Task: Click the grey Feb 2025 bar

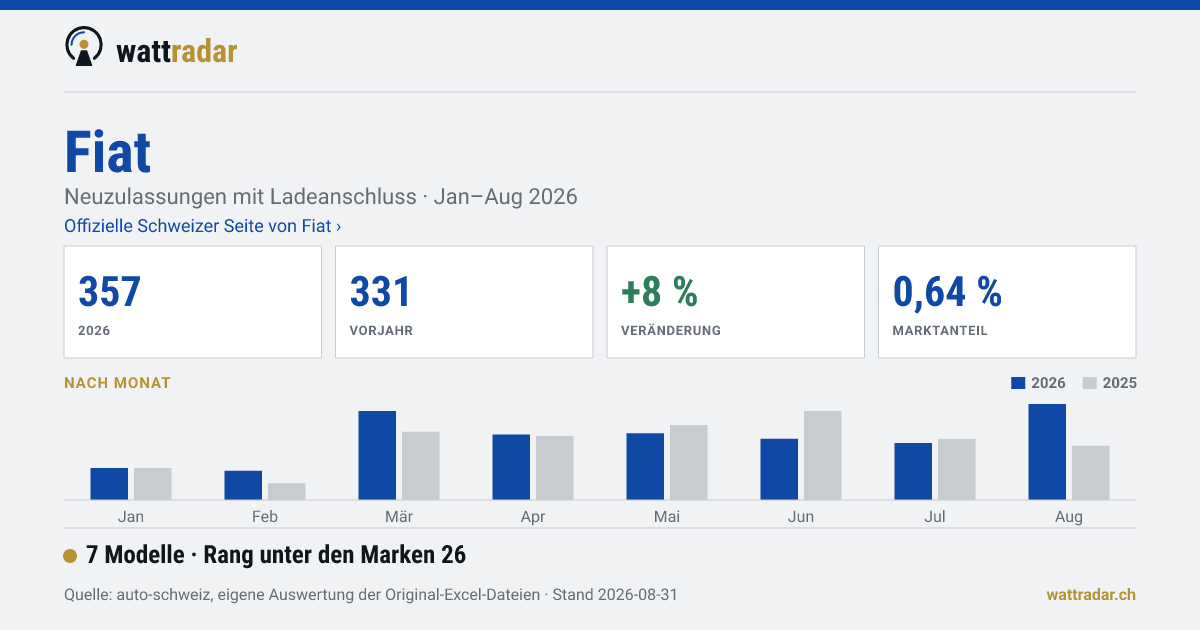Action: point(287,491)
